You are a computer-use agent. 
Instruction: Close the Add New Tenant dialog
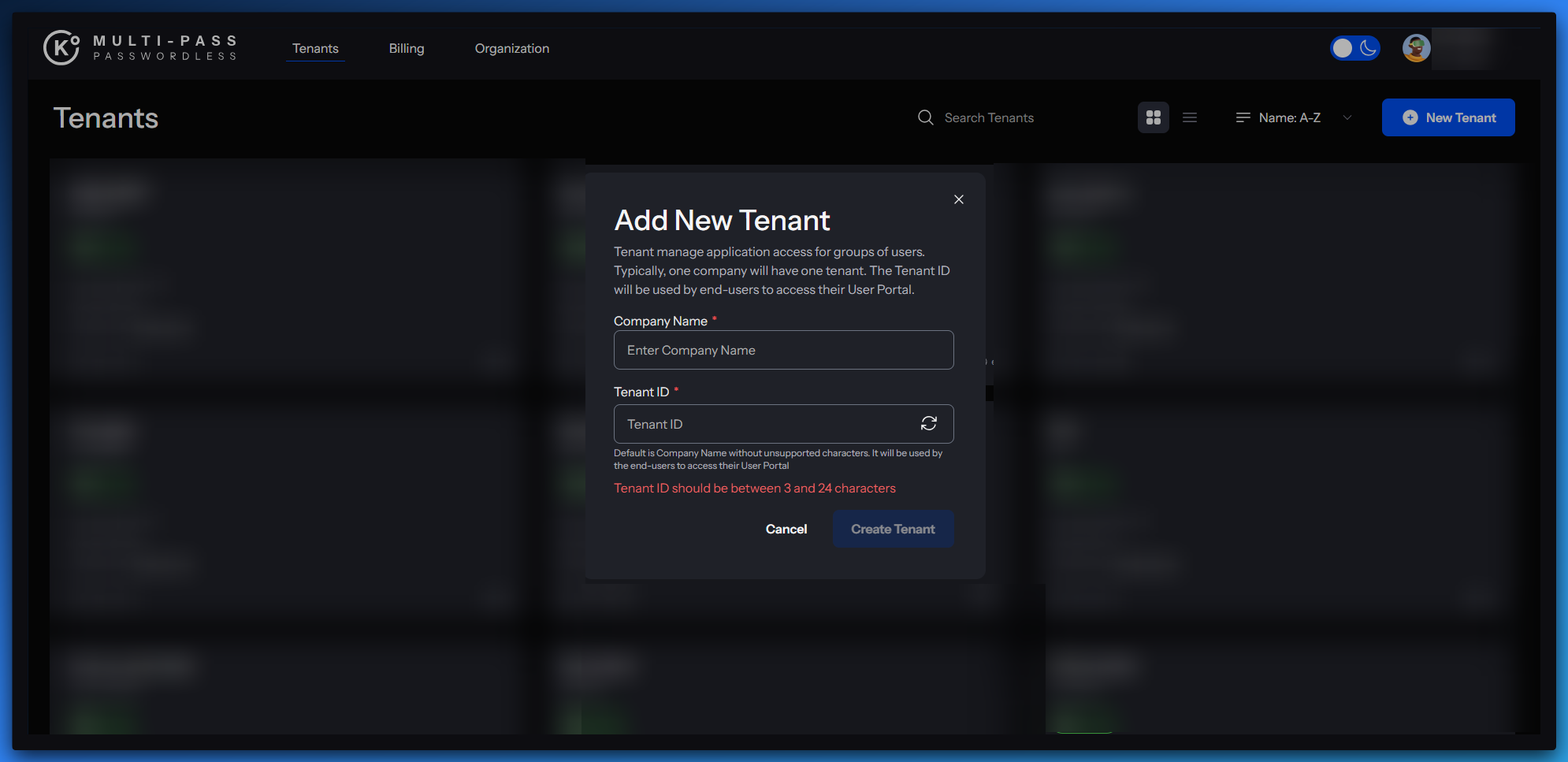point(959,199)
